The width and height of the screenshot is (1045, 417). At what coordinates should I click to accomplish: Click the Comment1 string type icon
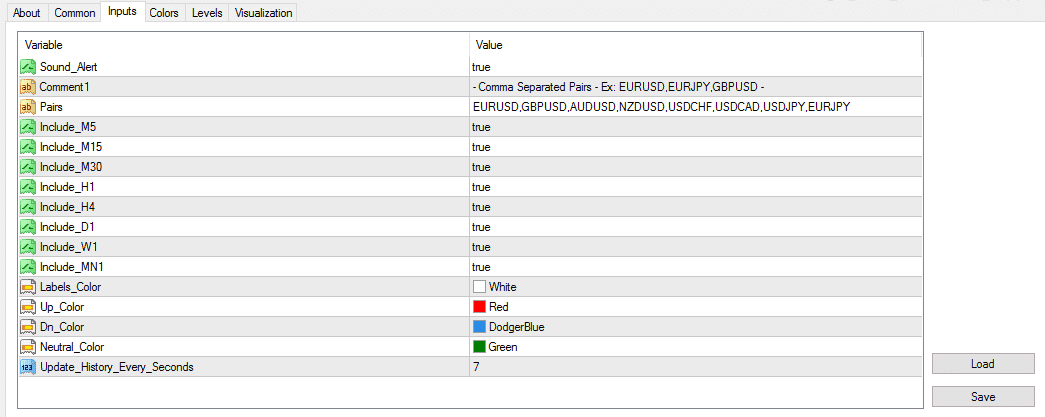[27, 87]
